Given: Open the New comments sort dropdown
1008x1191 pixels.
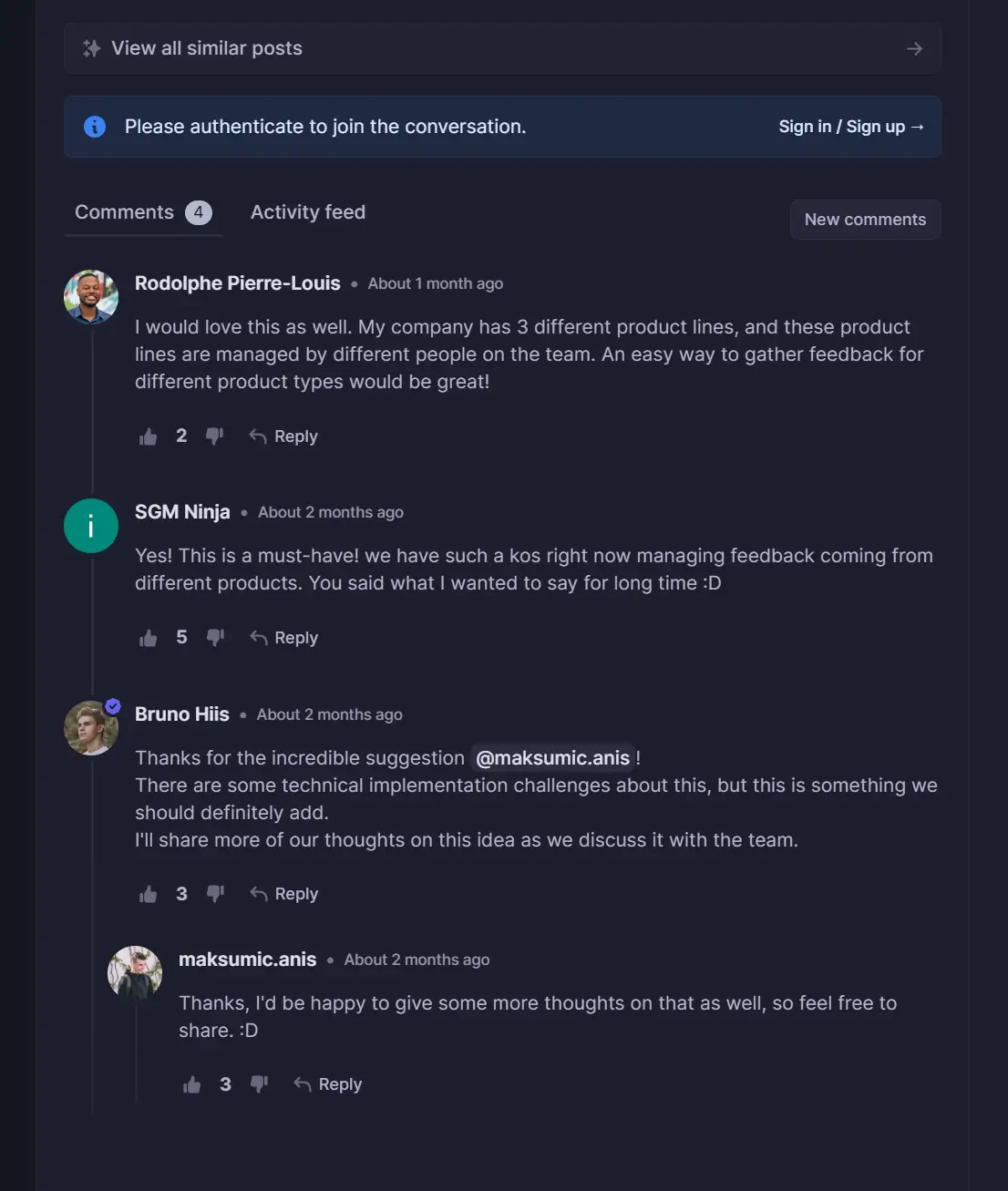Looking at the screenshot, I should 864,220.
